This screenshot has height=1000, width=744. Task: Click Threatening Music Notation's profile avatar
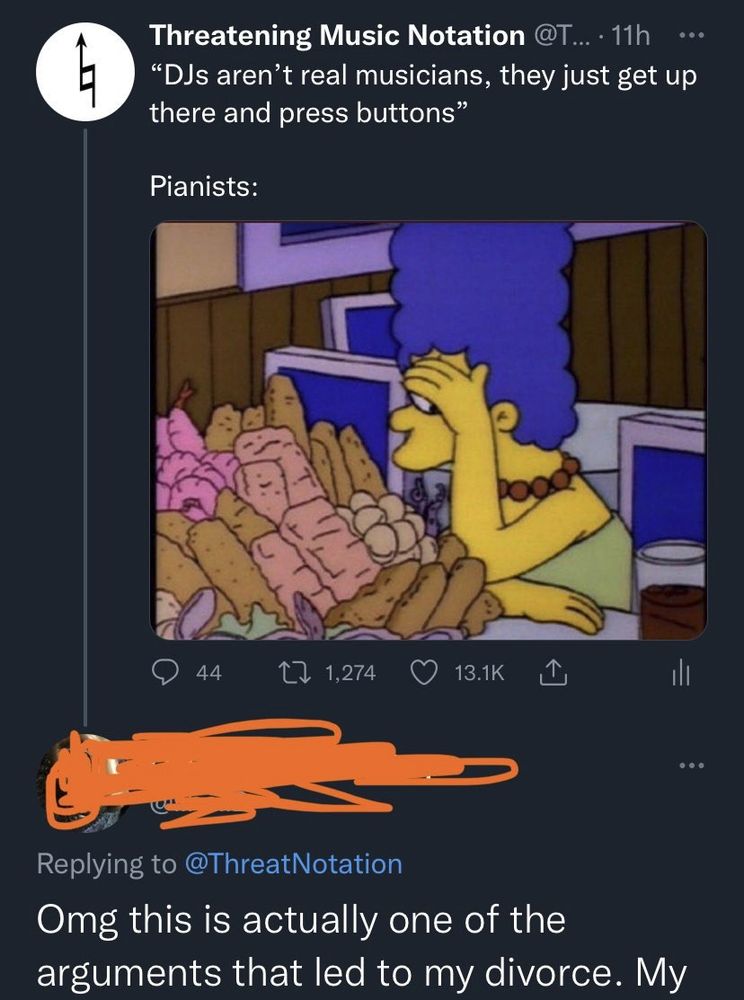coord(84,74)
